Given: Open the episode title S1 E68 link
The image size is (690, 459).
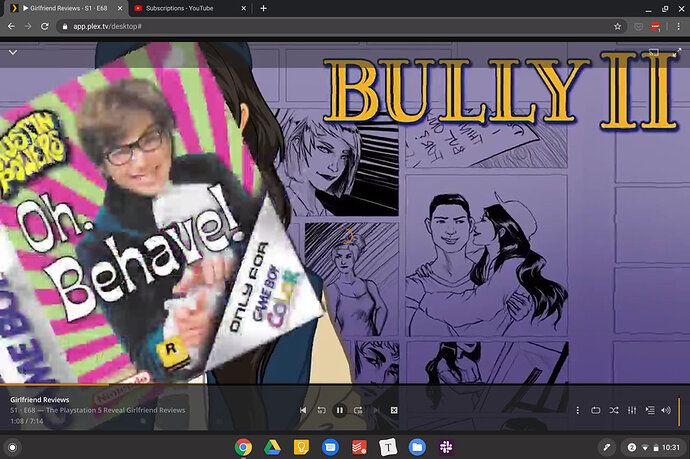Looking at the screenshot, I should pyautogui.click(x=98, y=410).
